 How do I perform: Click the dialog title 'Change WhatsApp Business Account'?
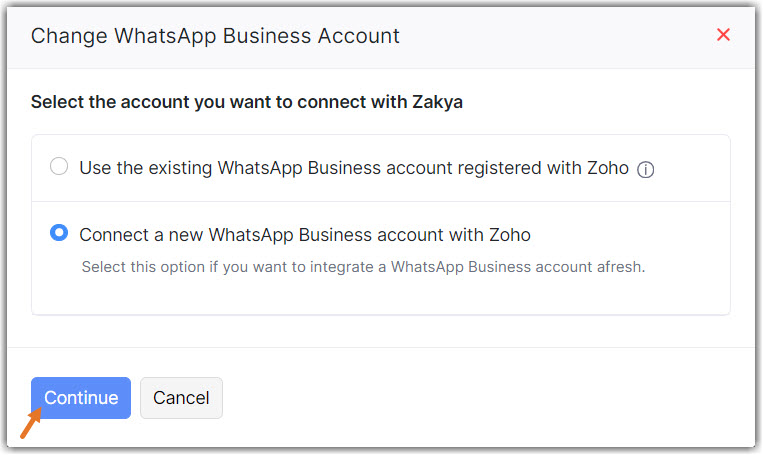tap(215, 36)
